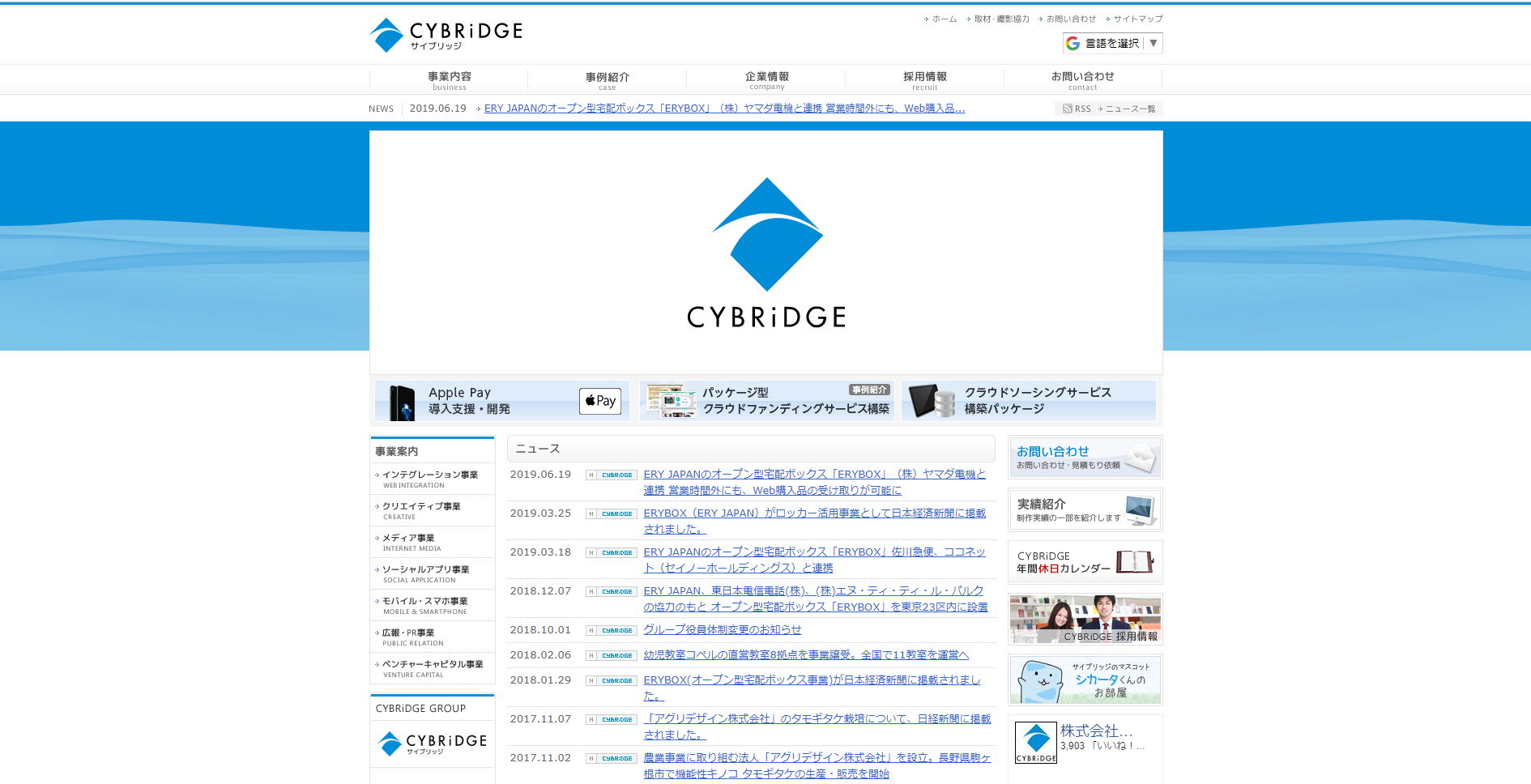Click CYBRiDGE tag icon beside 2017.11.07

coord(612,720)
